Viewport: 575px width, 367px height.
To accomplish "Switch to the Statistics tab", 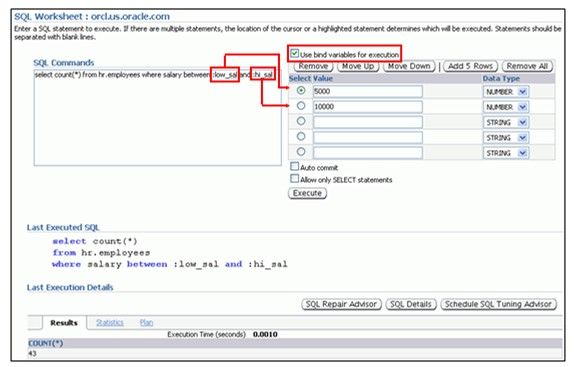I will pyautogui.click(x=110, y=323).
